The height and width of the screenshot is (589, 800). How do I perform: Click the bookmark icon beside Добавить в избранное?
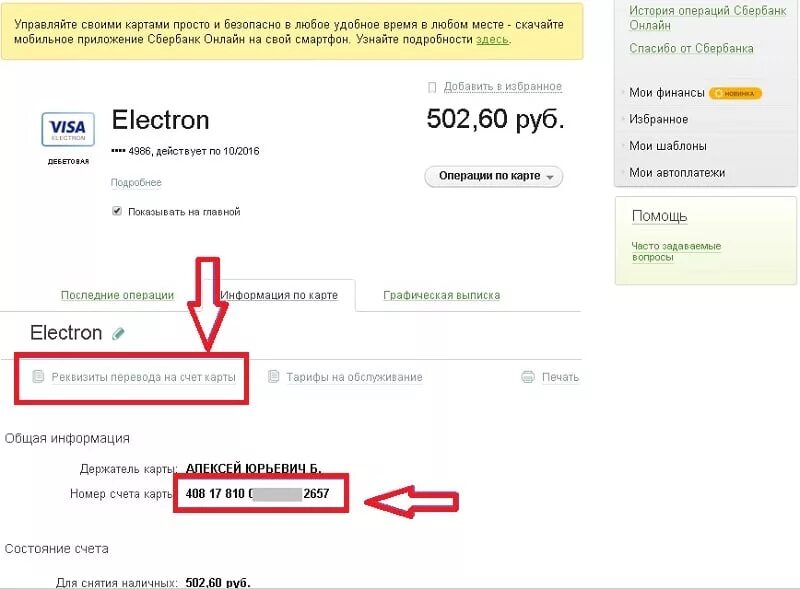pyautogui.click(x=432, y=87)
